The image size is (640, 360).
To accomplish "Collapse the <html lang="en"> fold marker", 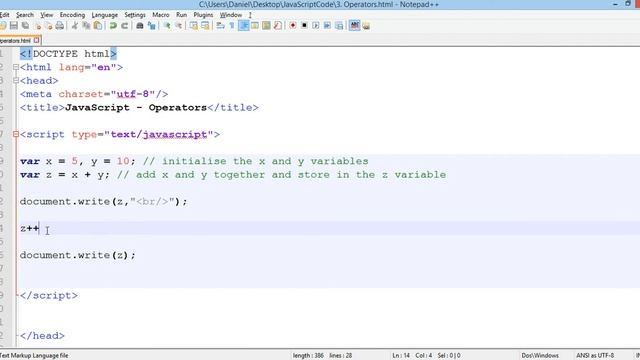I will pyautogui.click(x=16, y=67).
